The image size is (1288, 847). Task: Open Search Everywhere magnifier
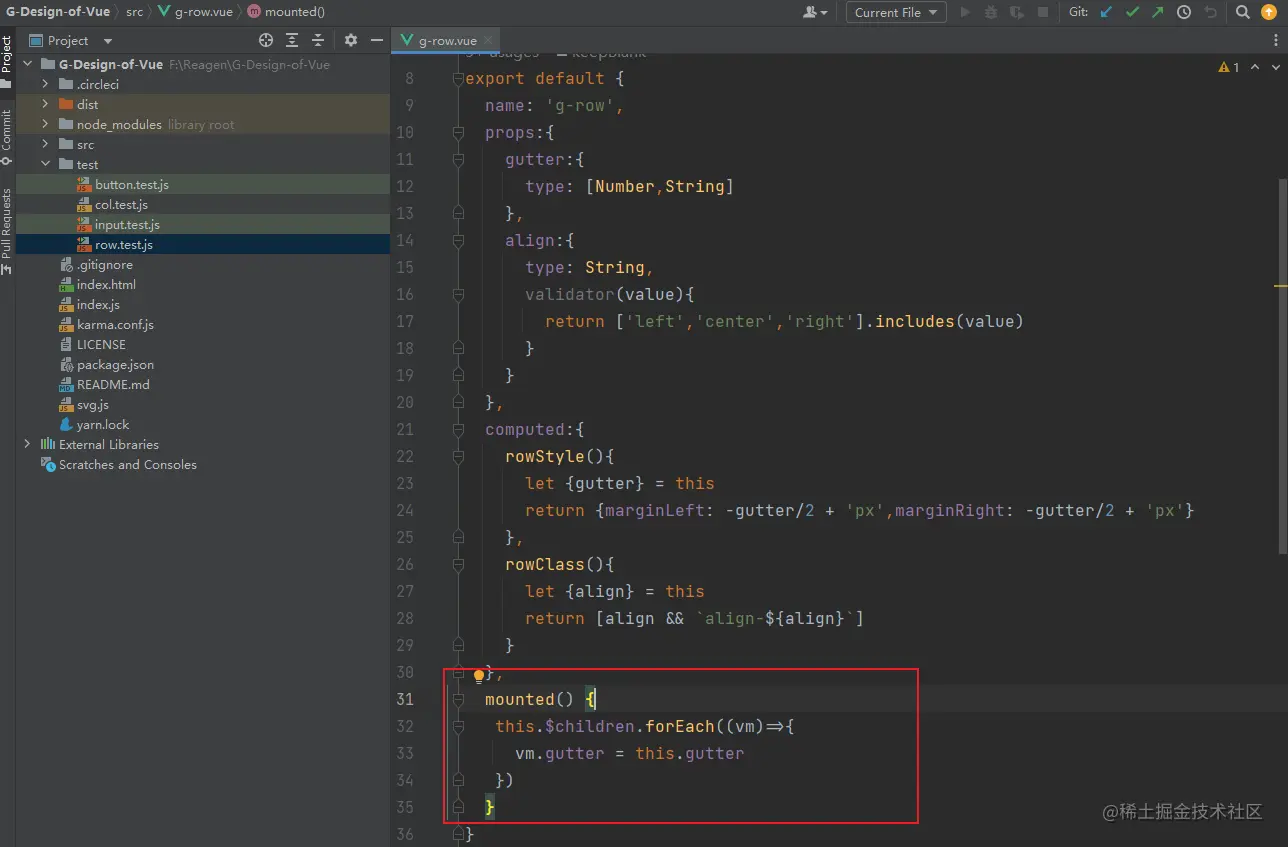click(1242, 12)
